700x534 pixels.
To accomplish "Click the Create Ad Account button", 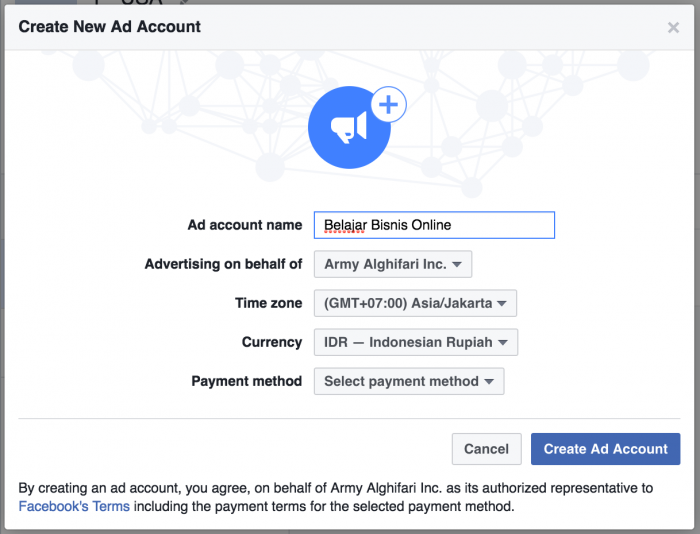I will [605, 449].
